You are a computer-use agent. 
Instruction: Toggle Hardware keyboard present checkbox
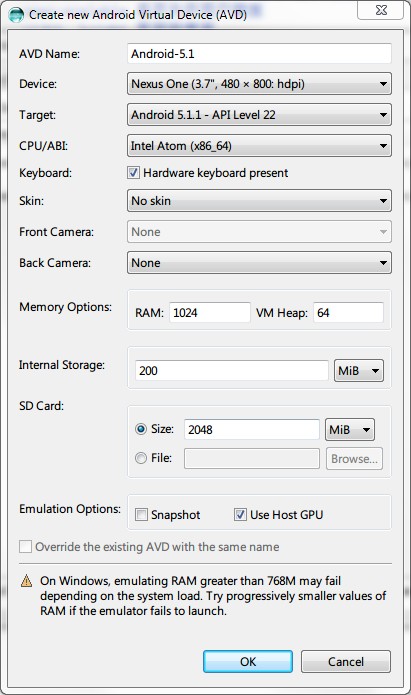(x=133, y=172)
